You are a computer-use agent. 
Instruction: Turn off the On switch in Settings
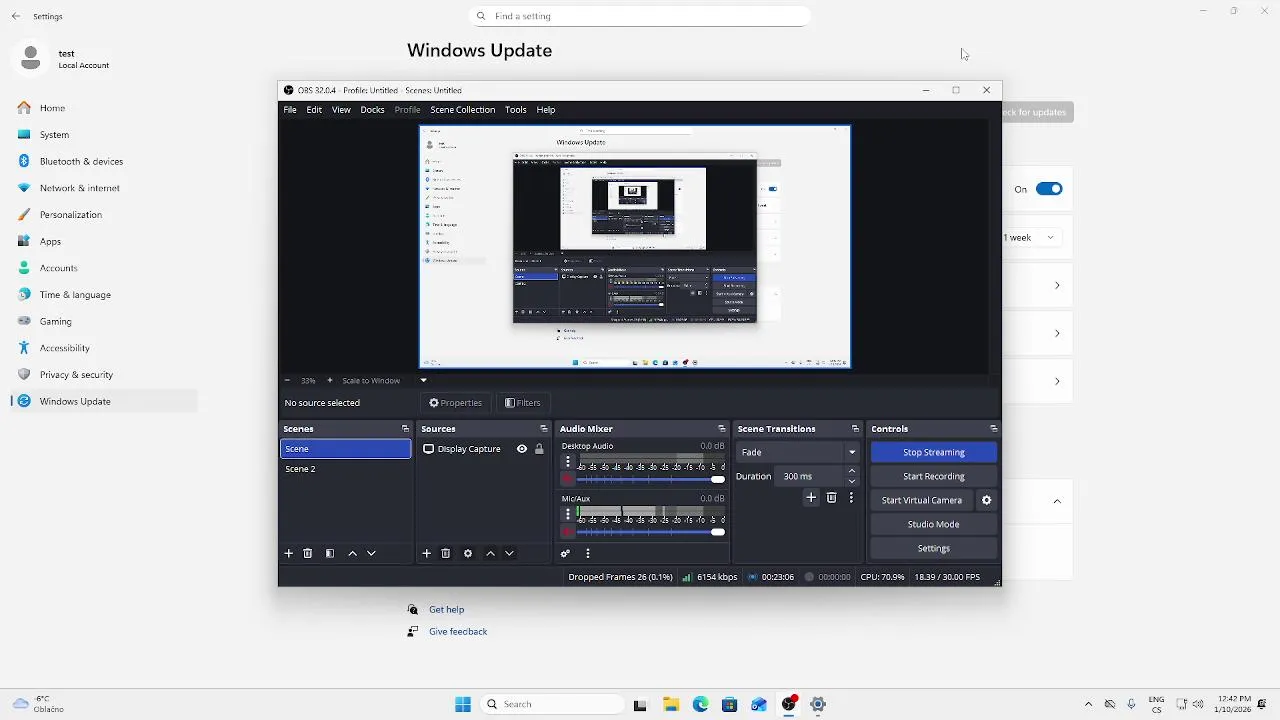click(1049, 189)
